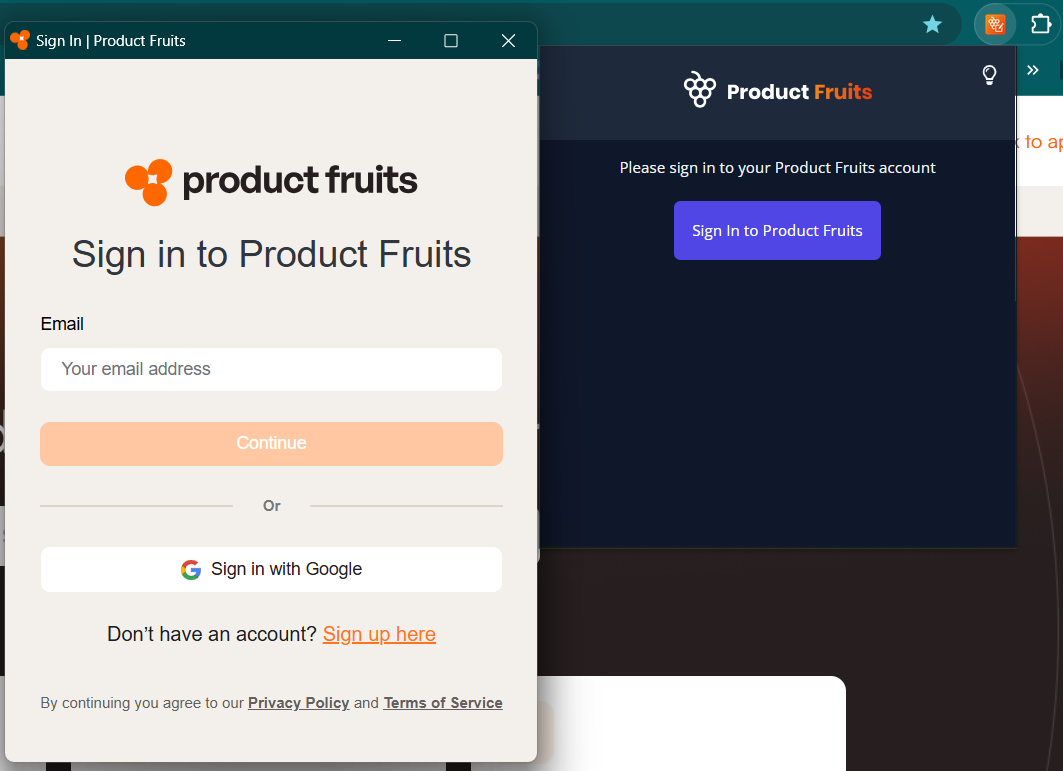
Task: Click the lightbulb icon in popup
Action: tap(989, 75)
